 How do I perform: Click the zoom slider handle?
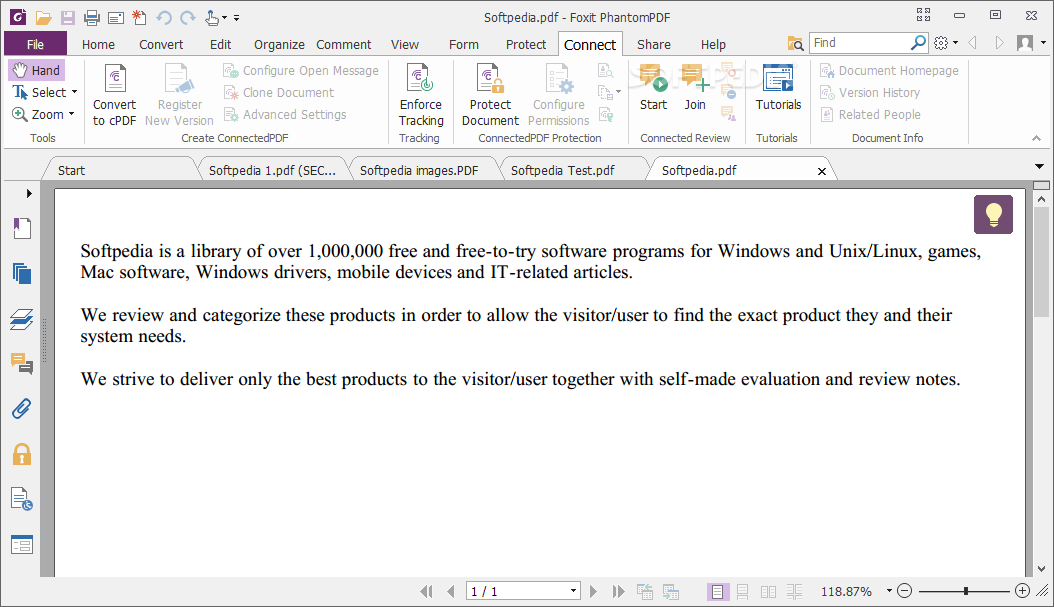pos(966,591)
